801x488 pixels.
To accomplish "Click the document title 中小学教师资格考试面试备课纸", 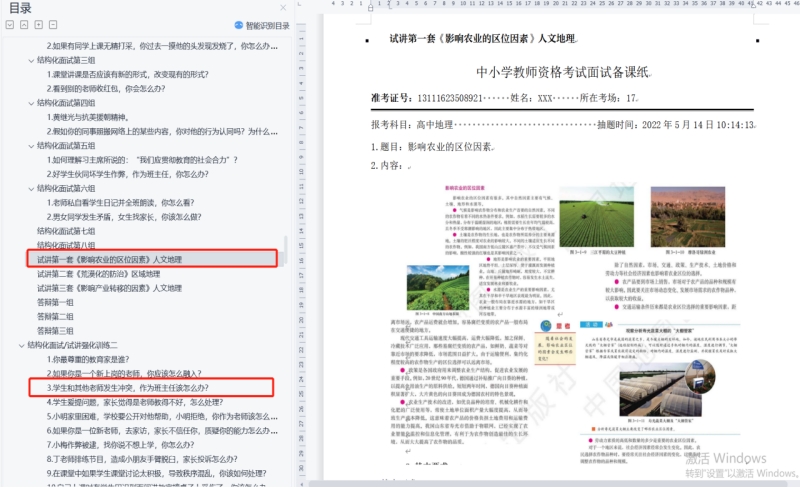I will click(562, 72).
